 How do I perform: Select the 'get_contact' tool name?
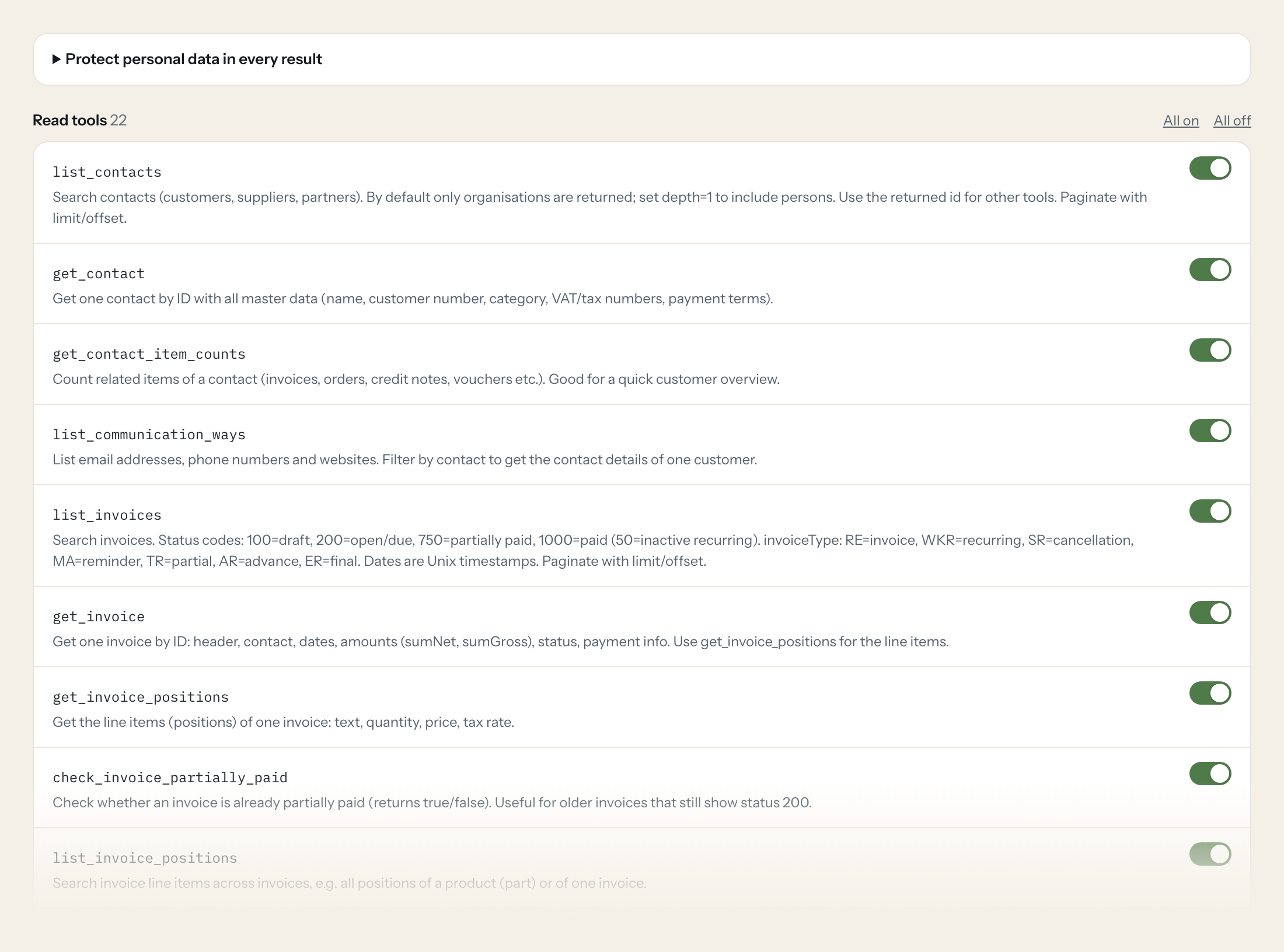99,274
